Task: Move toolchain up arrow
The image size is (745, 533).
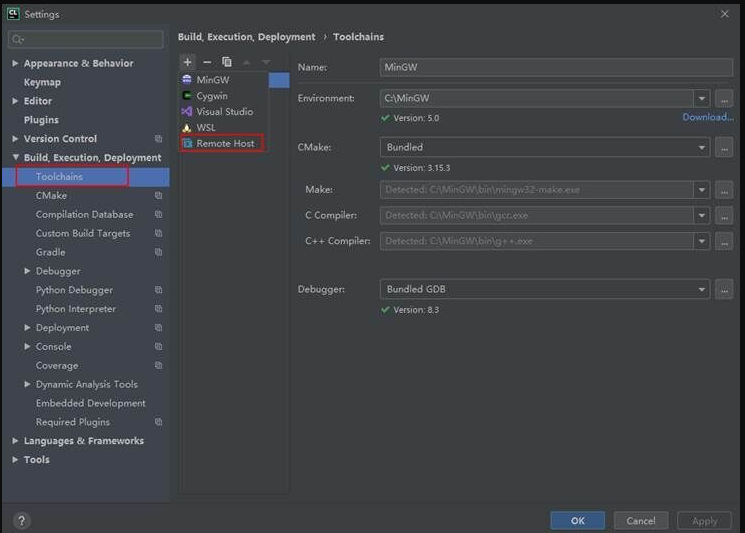Action: tap(246, 62)
